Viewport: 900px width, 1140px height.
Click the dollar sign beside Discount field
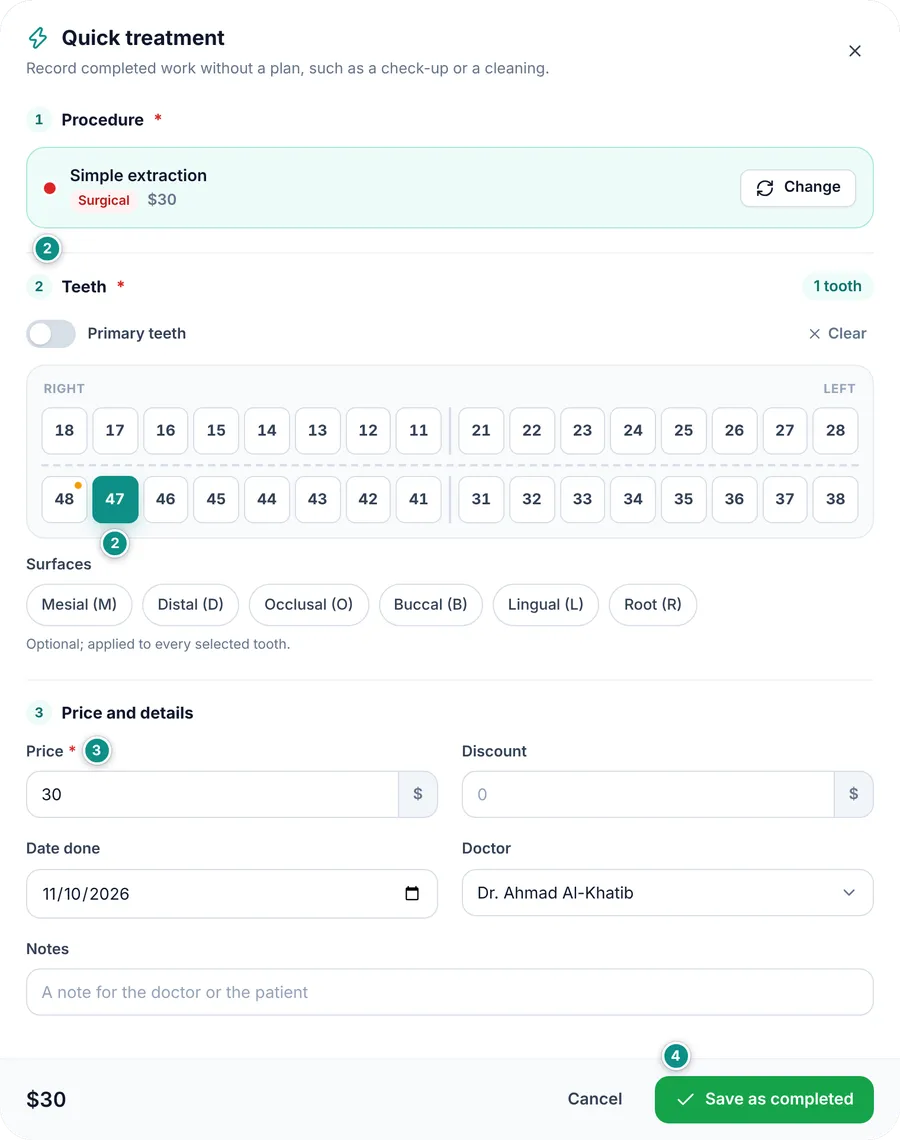[853, 794]
